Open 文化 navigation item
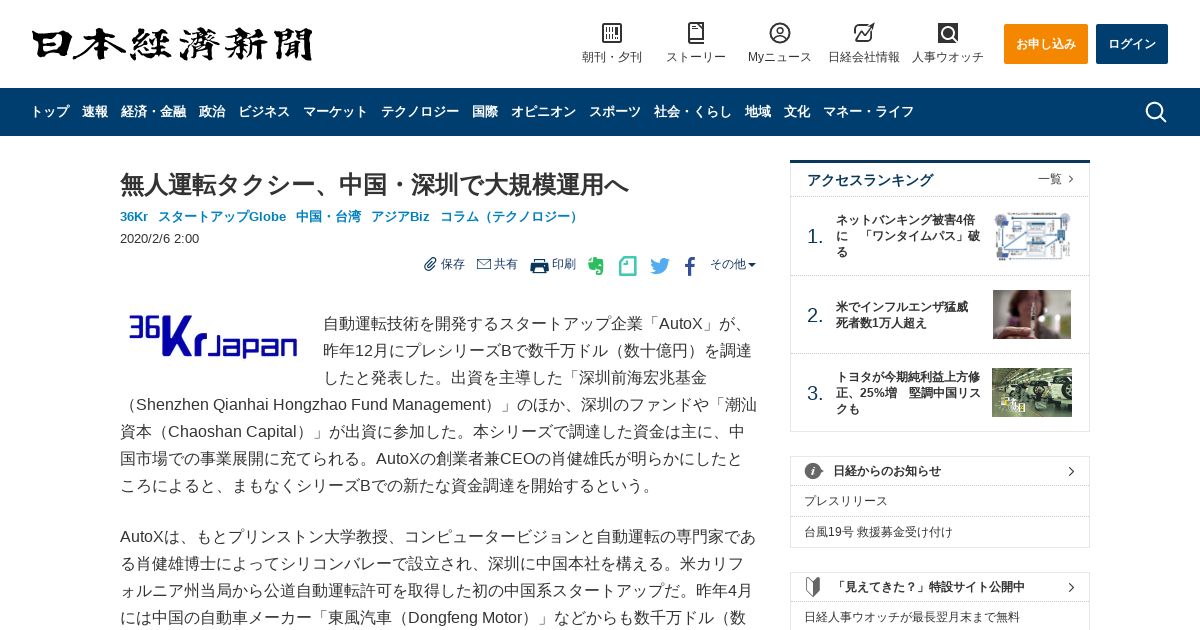Screen dimensions: 1200x630 click(x=797, y=112)
